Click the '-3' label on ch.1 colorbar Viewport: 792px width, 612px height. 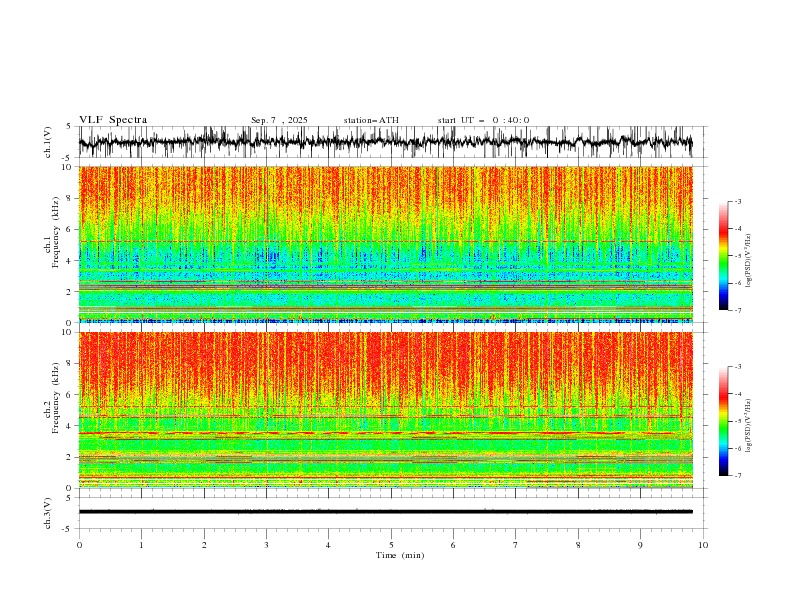coord(738,201)
